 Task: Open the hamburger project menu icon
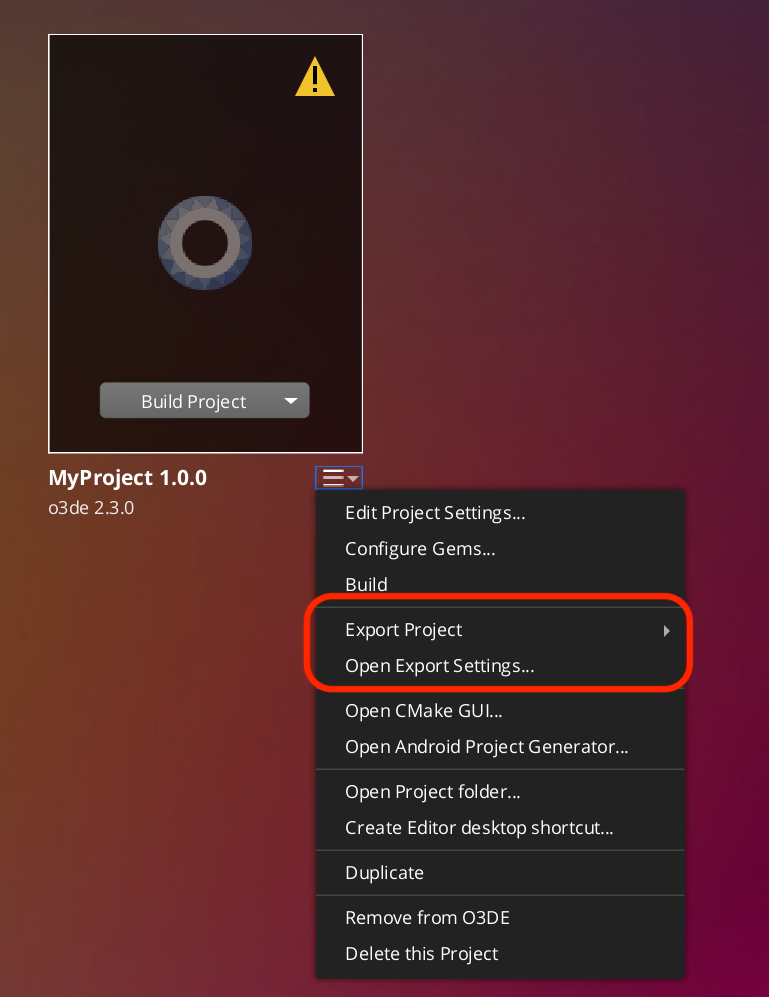pos(338,478)
